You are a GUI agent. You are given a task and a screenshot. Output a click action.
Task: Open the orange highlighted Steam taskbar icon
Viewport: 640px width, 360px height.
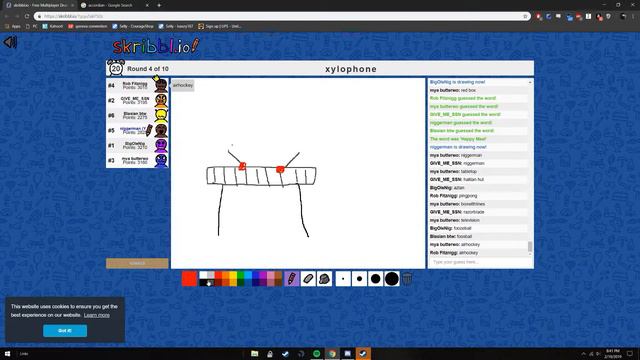363,353
